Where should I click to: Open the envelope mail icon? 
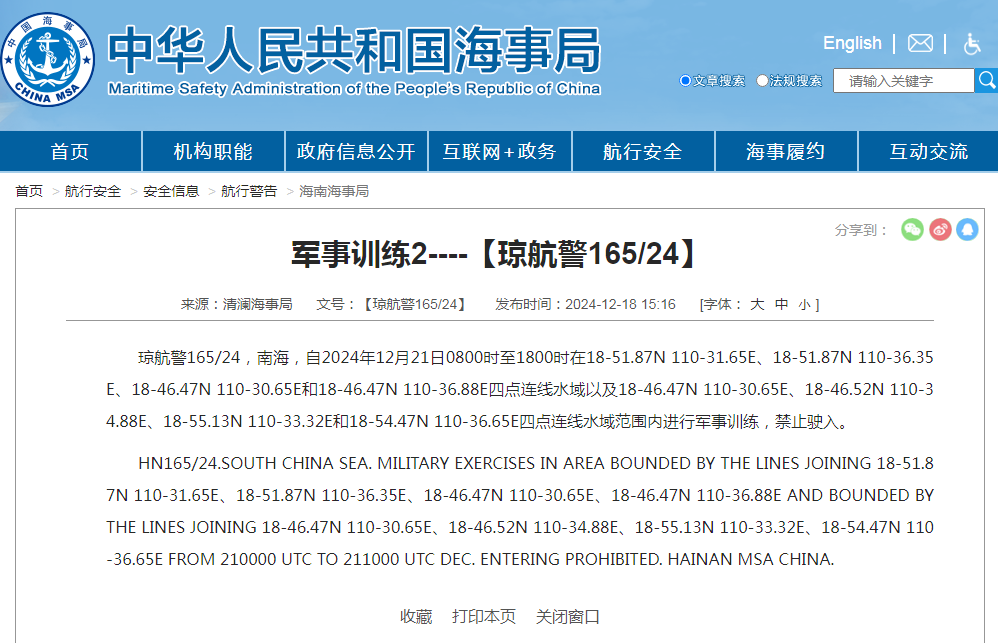920,43
